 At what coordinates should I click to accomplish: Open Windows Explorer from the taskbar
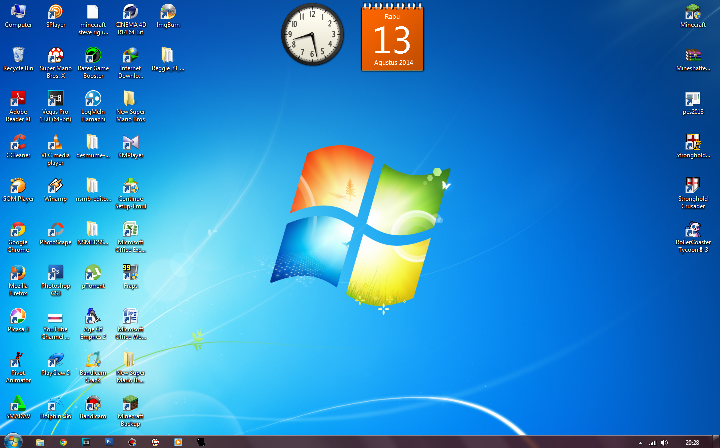(40, 442)
